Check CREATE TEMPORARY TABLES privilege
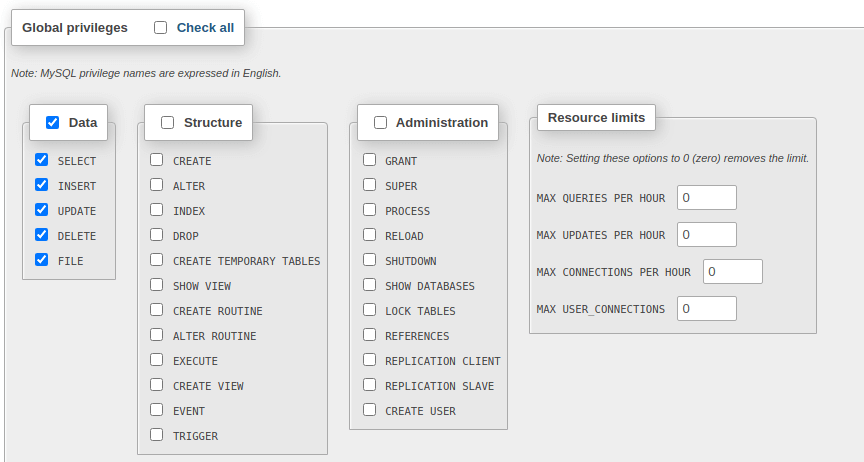Screen dimensions: 864x462 click(156, 260)
